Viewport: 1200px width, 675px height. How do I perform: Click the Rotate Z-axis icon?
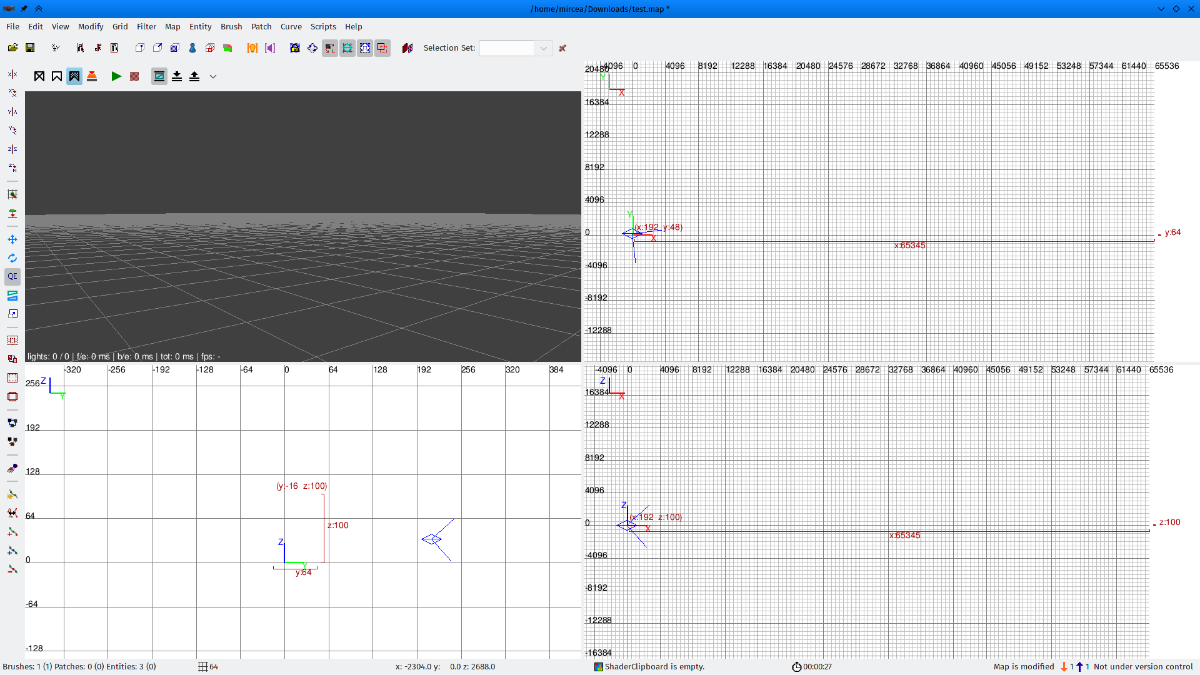12,167
